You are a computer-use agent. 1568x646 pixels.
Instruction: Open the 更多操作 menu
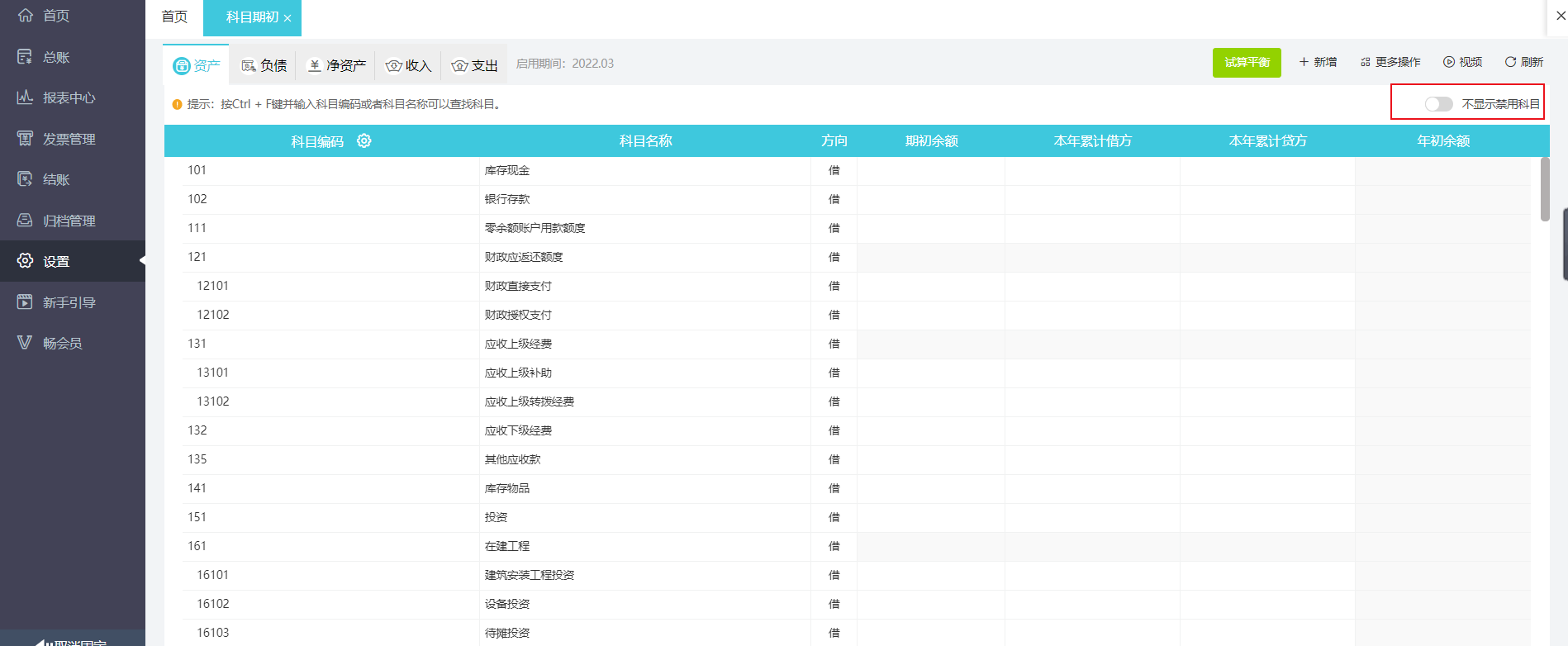tap(1390, 62)
